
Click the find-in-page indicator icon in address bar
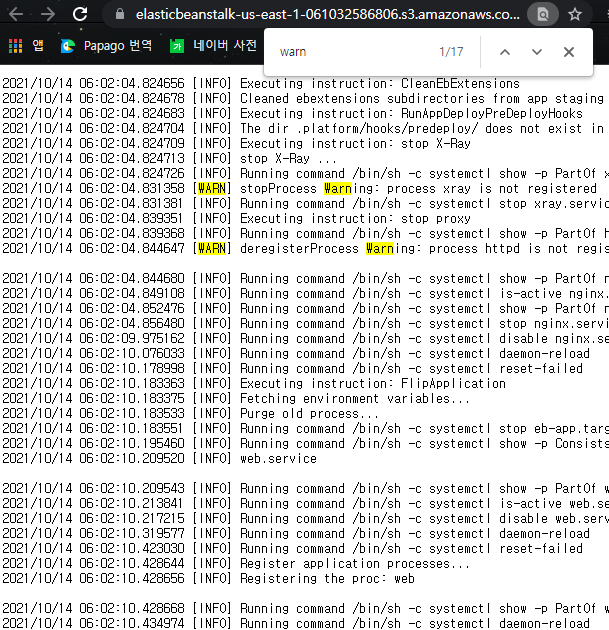coord(543,14)
